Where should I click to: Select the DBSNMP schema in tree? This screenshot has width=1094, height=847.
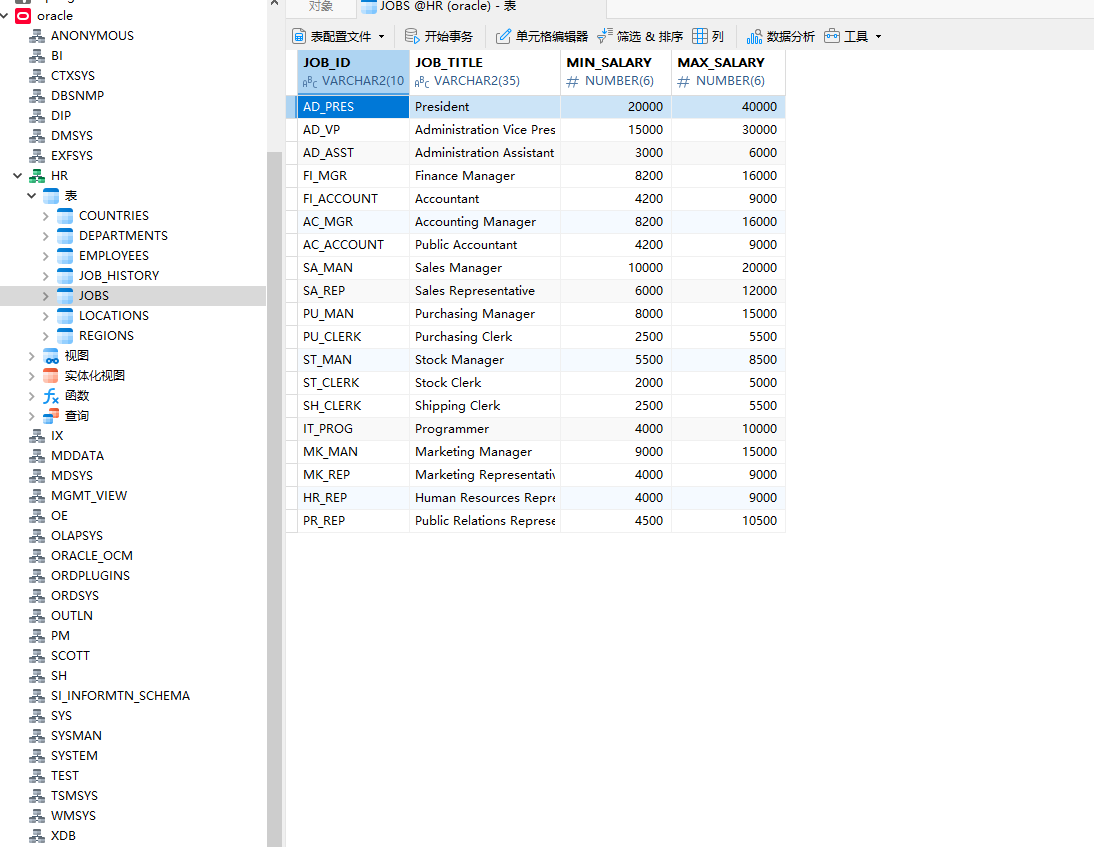click(x=77, y=96)
